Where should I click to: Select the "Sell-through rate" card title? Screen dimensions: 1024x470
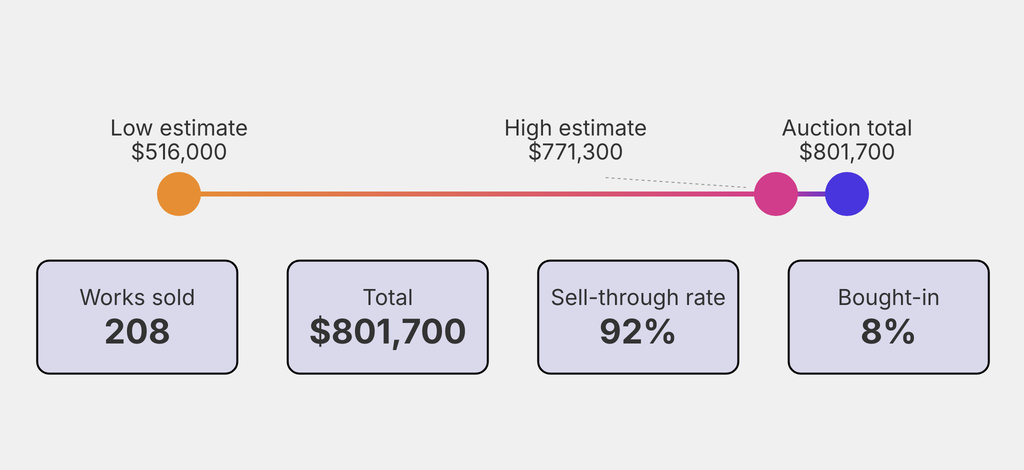tap(638, 297)
